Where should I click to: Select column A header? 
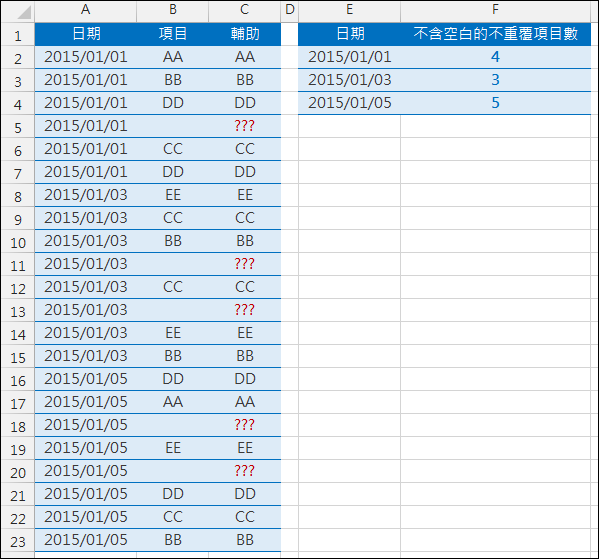point(86,10)
